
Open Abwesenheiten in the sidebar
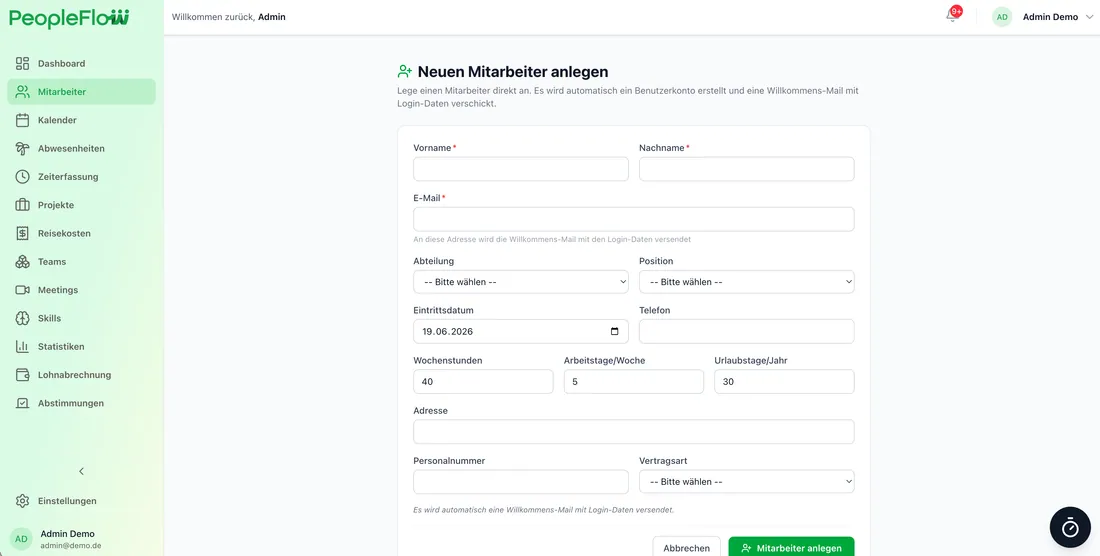(x=81, y=149)
